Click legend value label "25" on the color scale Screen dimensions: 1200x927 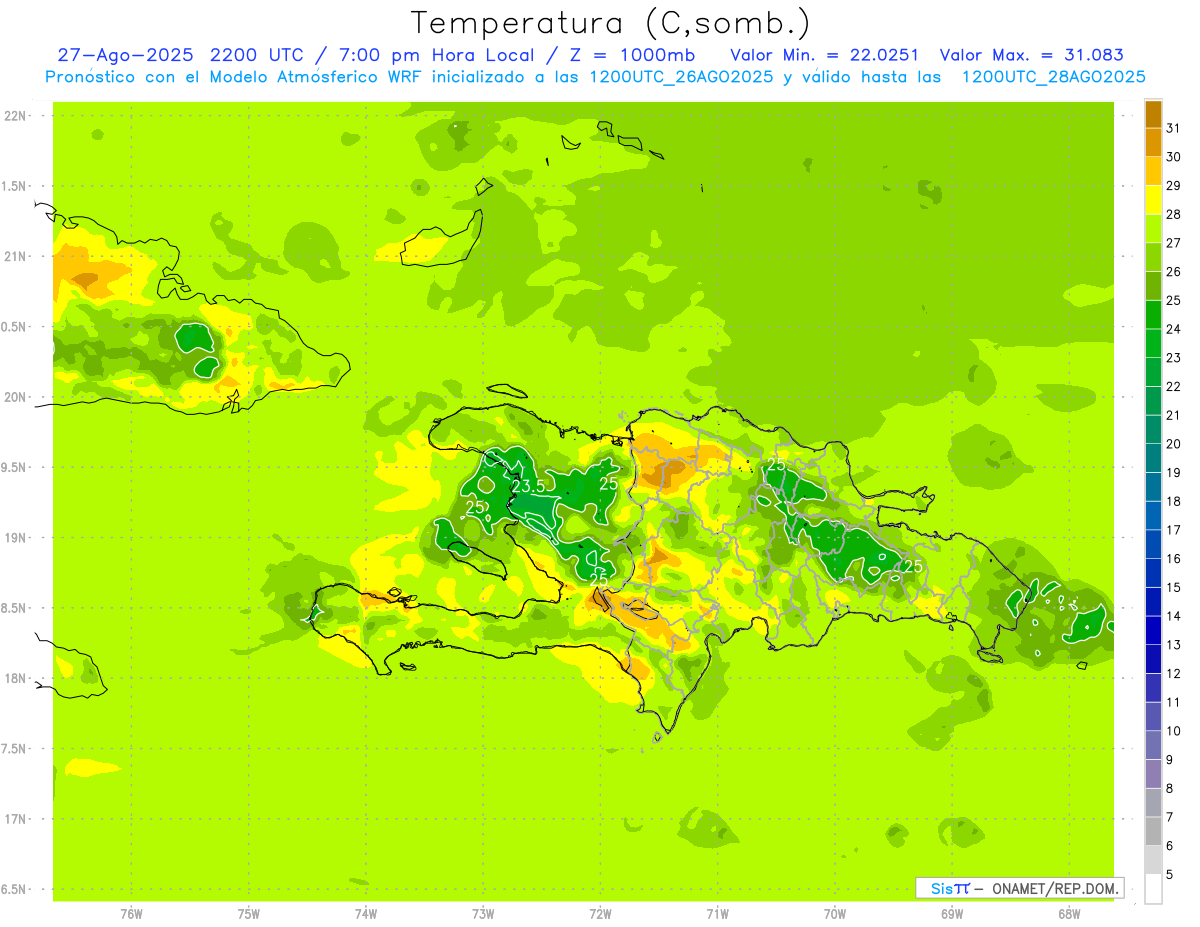pos(1174,300)
